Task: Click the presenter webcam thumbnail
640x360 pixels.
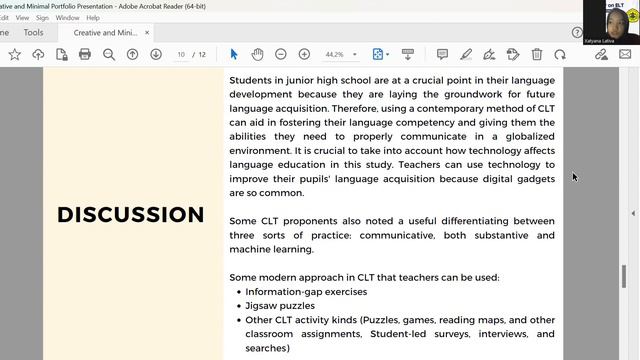Action: click(611, 22)
